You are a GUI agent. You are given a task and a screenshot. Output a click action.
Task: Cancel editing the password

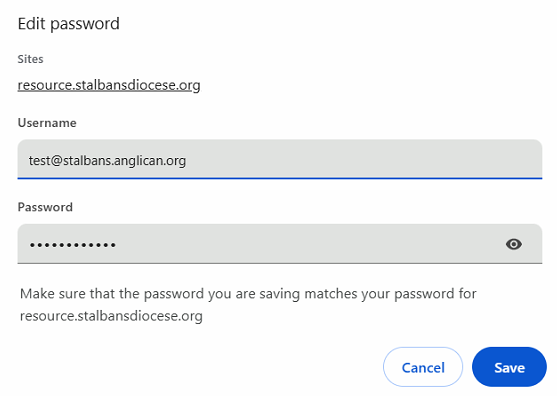pos(423,367)
